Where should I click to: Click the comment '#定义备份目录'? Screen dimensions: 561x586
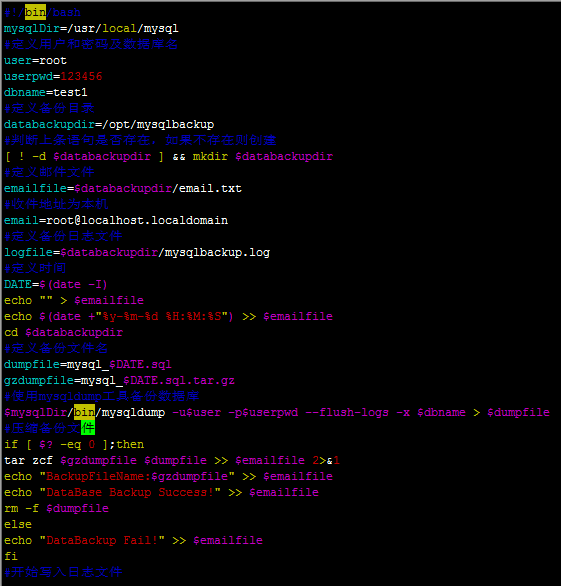coord(49,108)
